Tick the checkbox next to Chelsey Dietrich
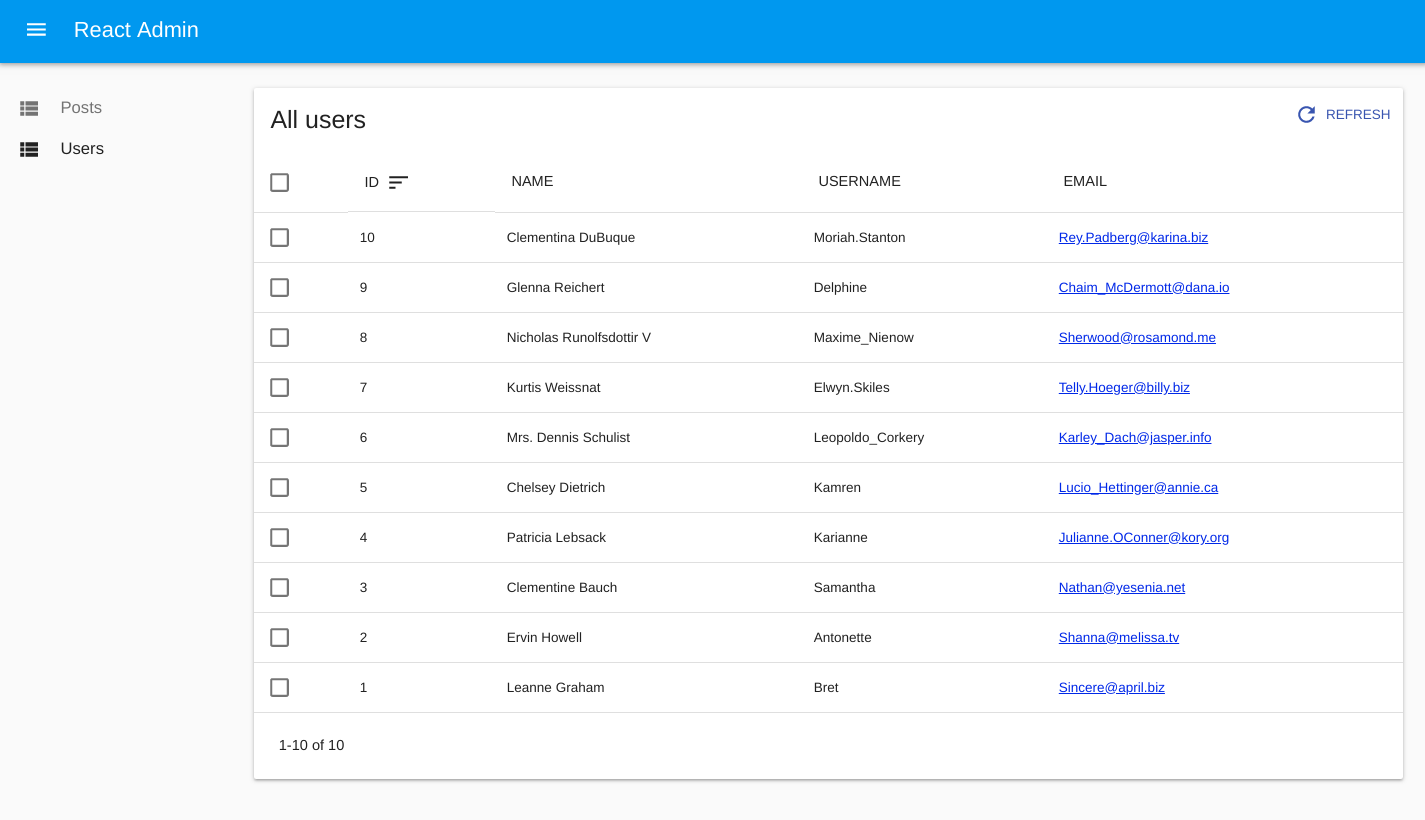 pyautogui.click(x=280, y=488)
